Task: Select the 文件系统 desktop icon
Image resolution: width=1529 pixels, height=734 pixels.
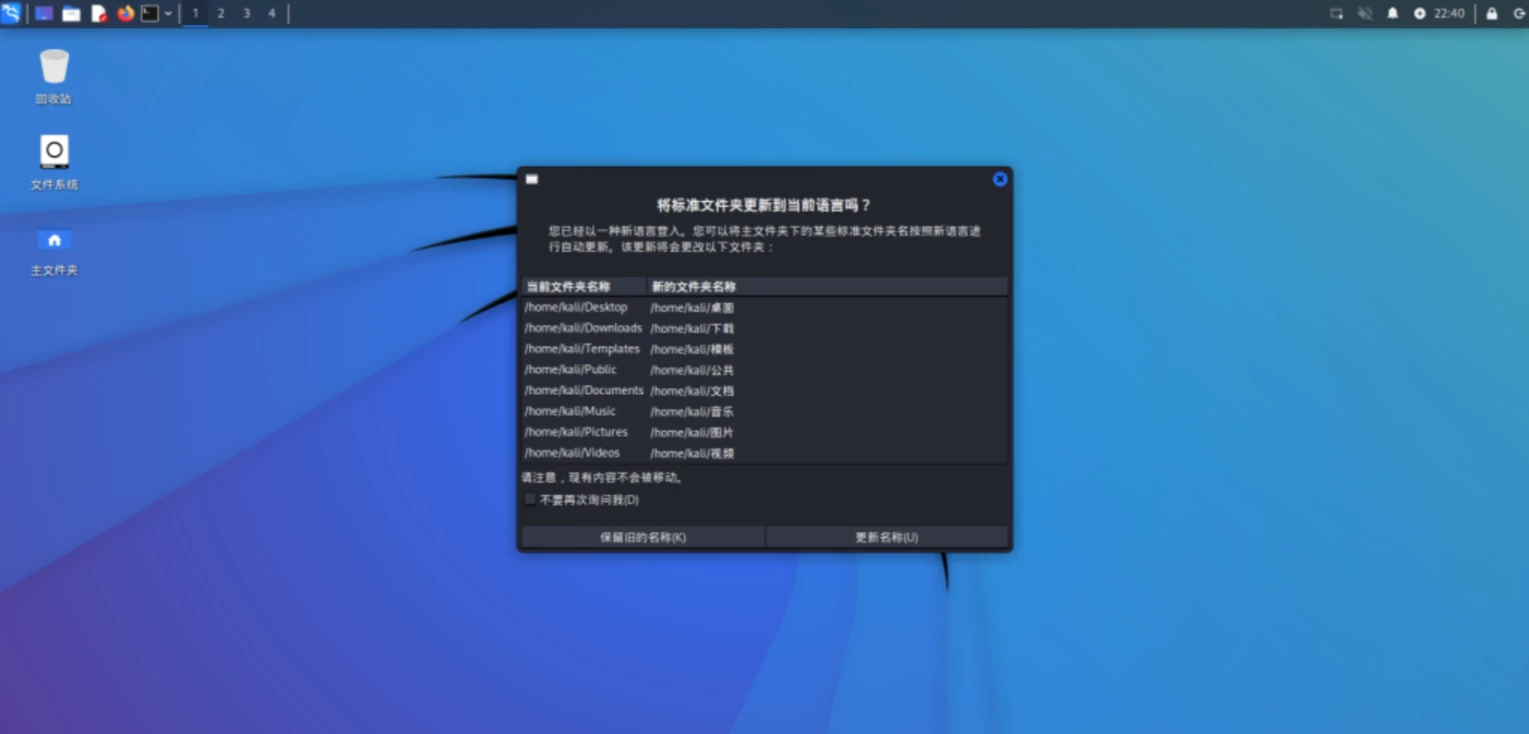Action: pyautogui.click(x=54, y=162)
